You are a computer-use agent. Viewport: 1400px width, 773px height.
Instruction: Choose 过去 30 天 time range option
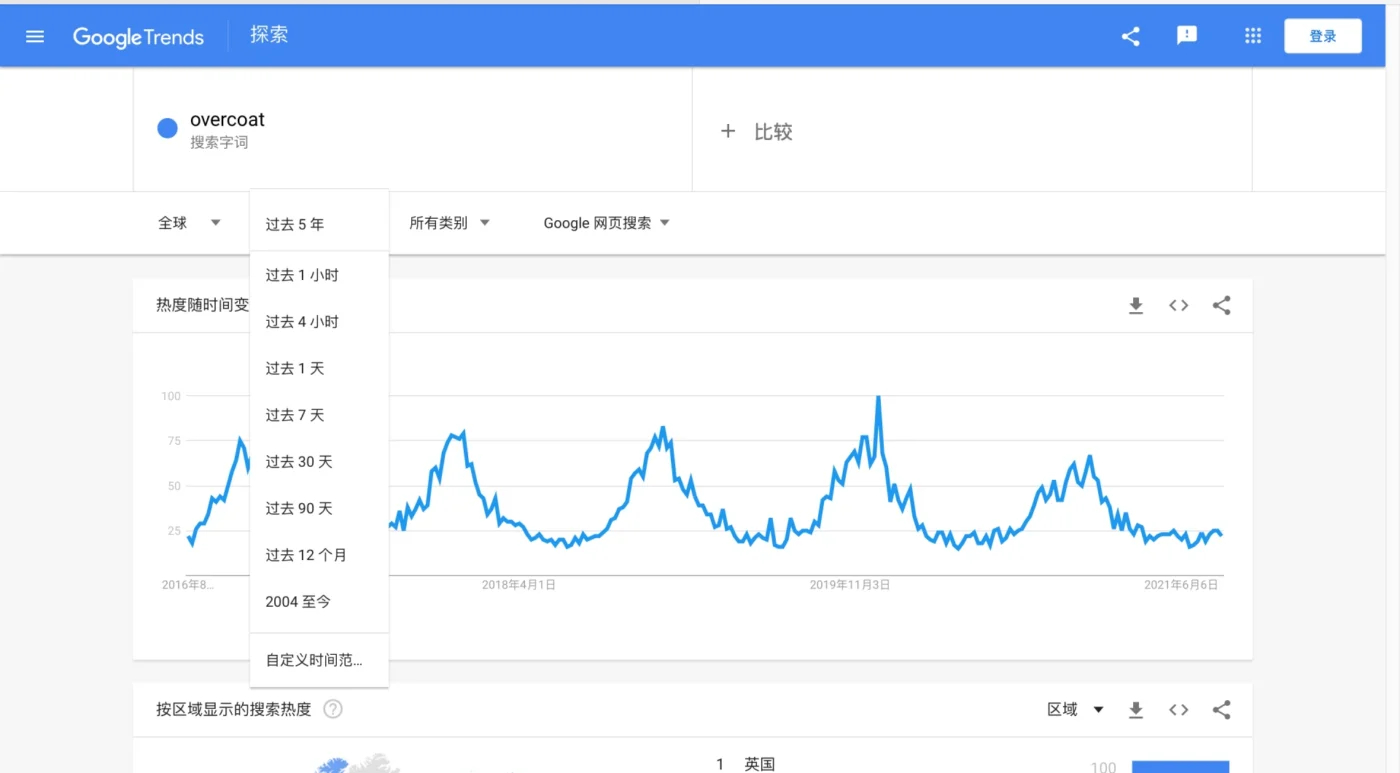(x=299, y=462)
